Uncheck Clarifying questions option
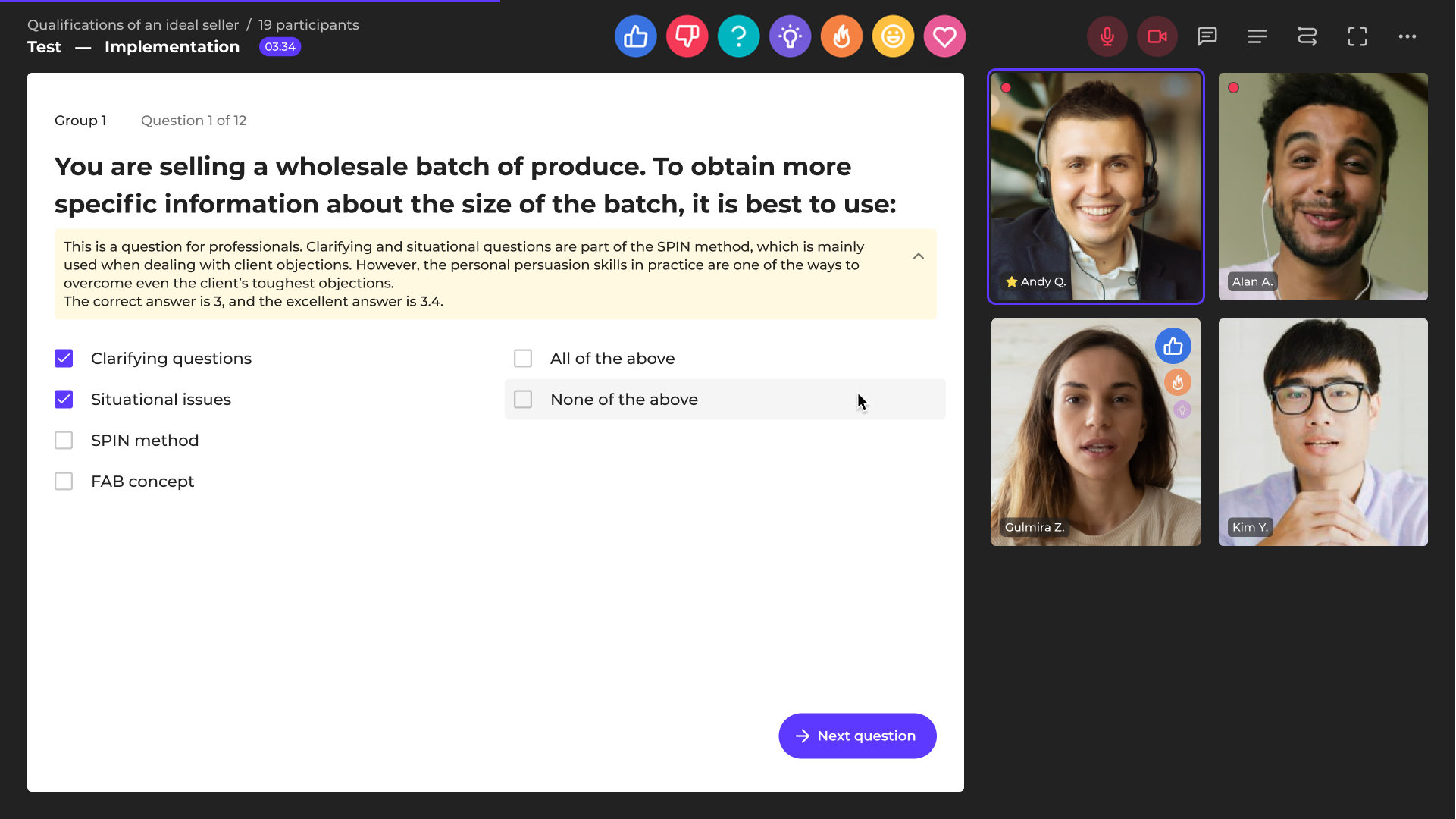The height and width of the screenshot is (819, 1456). (x=64, y=359)
